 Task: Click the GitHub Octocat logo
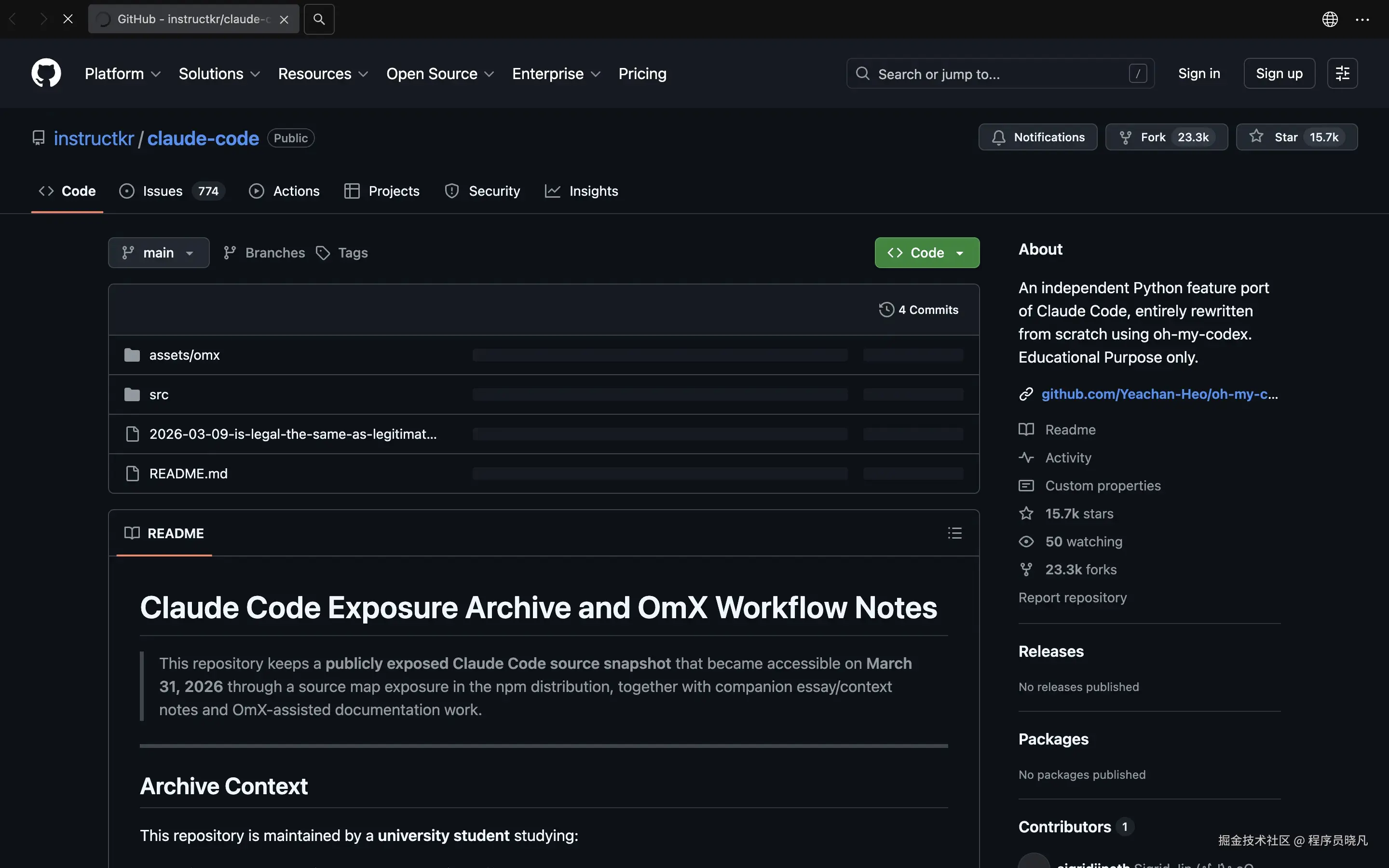[46, 73]
